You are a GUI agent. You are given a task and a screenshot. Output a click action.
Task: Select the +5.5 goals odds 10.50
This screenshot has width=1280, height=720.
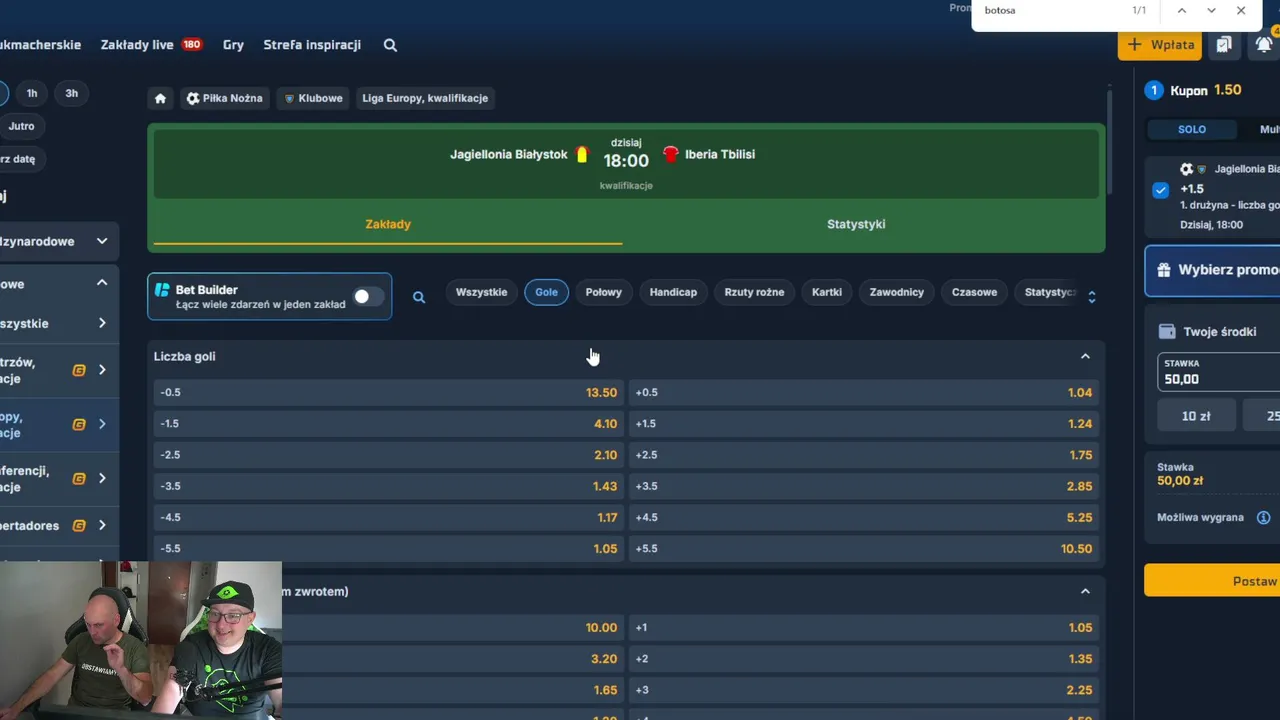tap(864, 548)
